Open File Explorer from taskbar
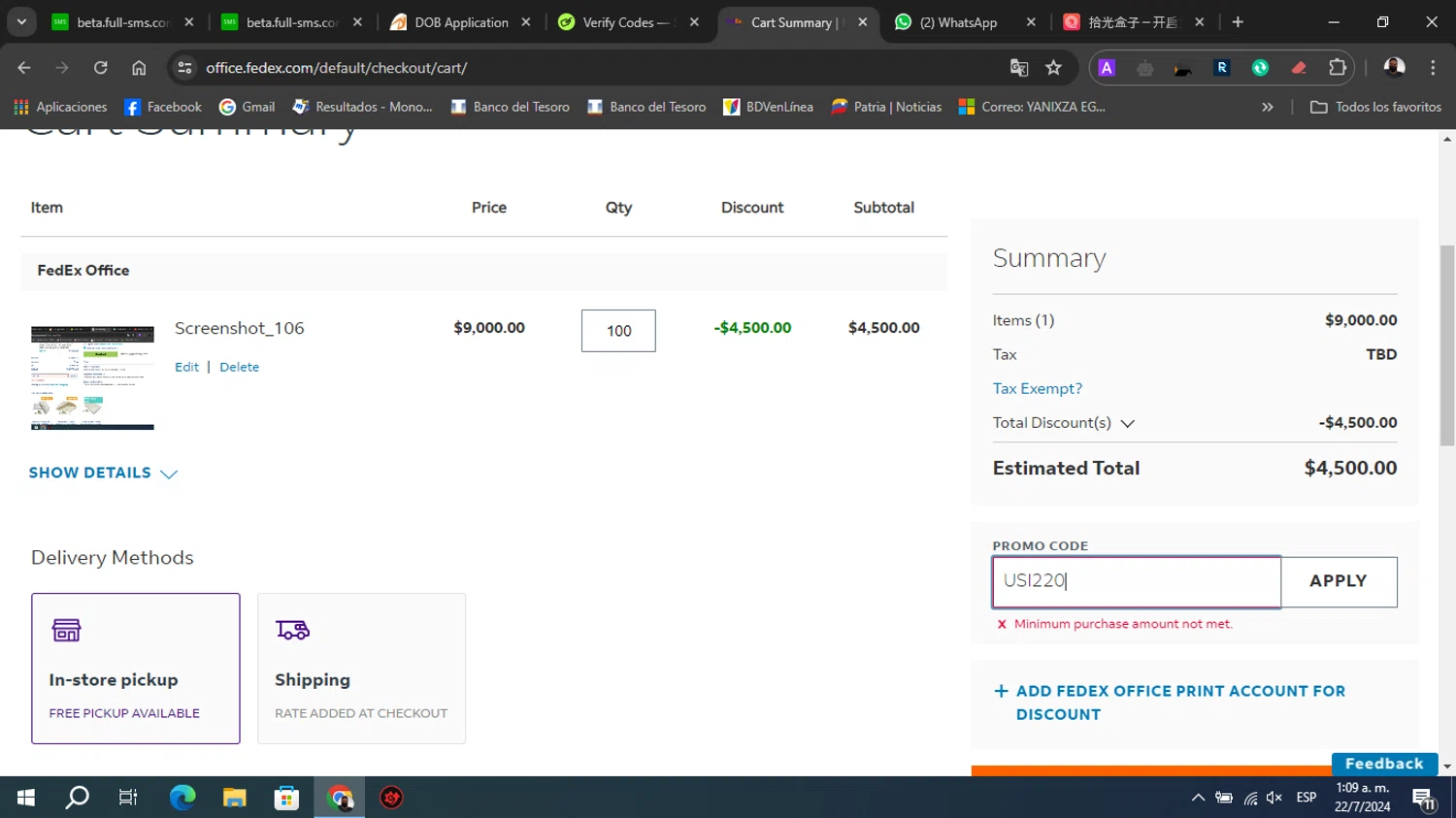1456x818 pixels. [234, 798]
